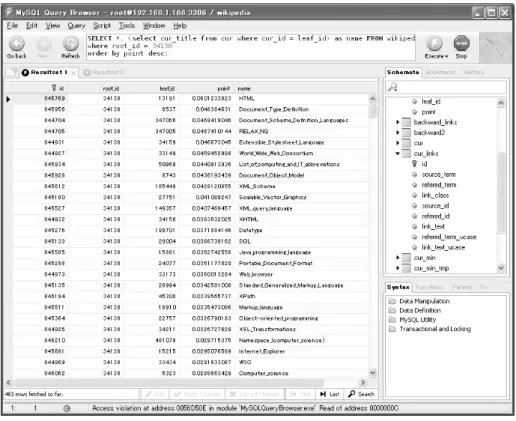Image resolution: width=516 pixels, height=421 pixels.
Task: Click the Search button below results
Action: [x=361, y=394]
